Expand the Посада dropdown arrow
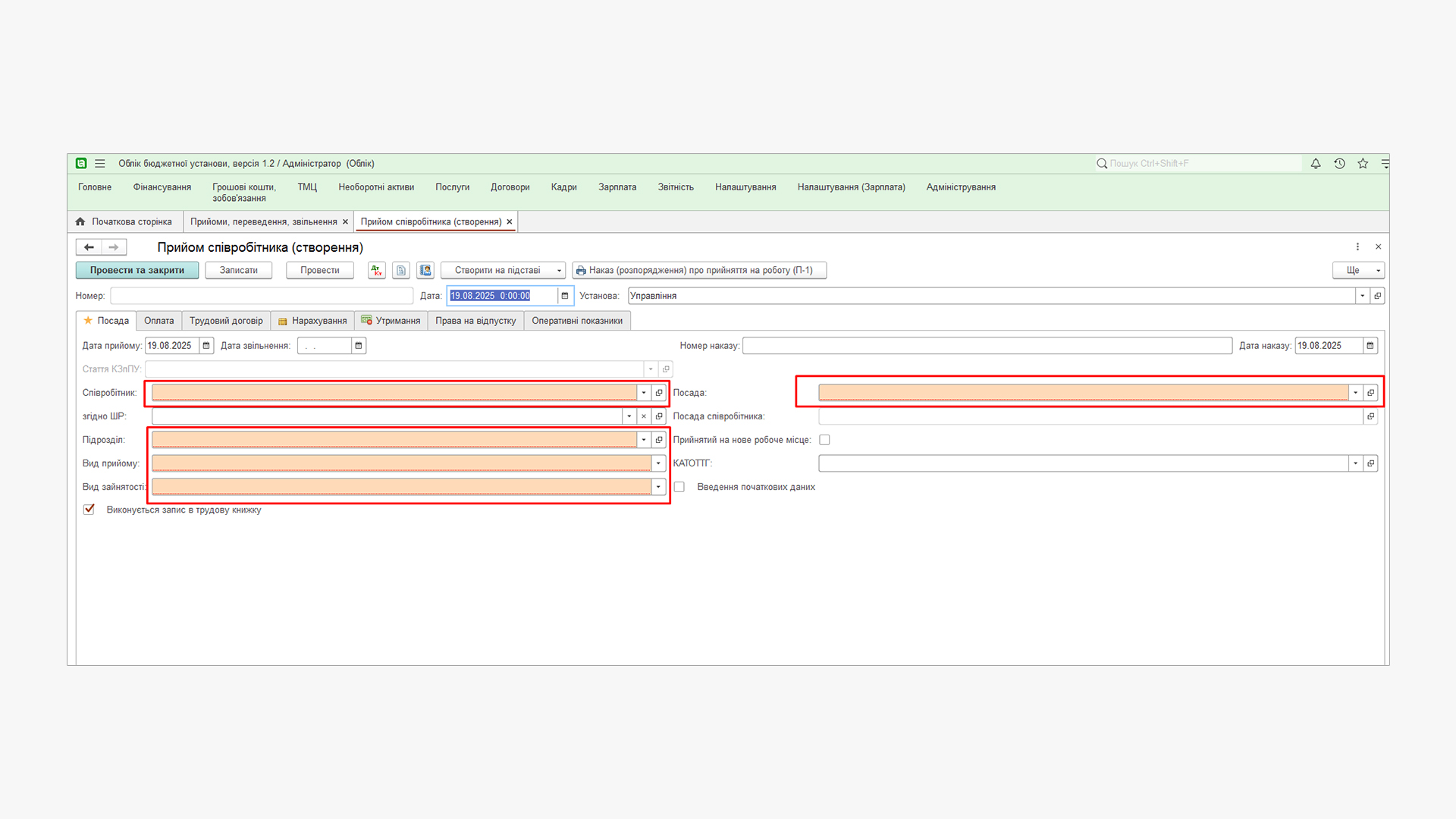This screenshot has width=1456, height=819. click(x=1355, y=393)
